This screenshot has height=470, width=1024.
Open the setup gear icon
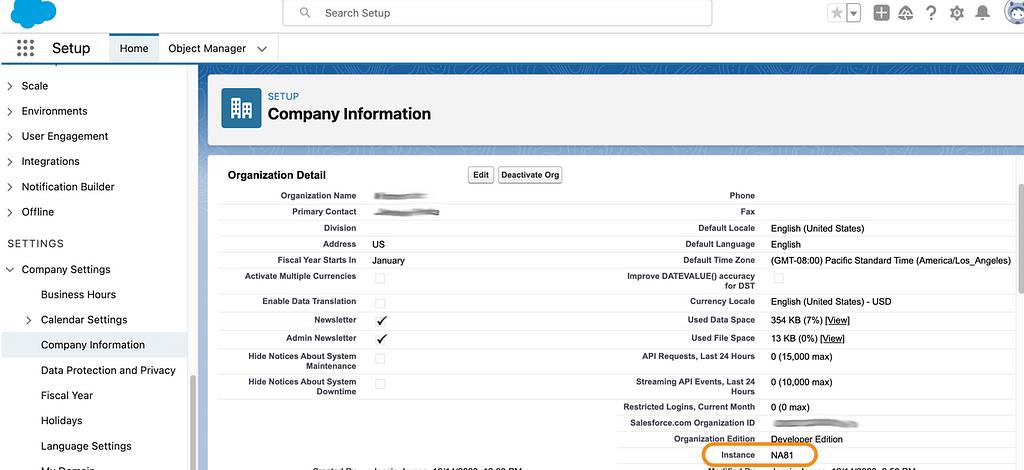pyautogui.click(x=957, y=13)
